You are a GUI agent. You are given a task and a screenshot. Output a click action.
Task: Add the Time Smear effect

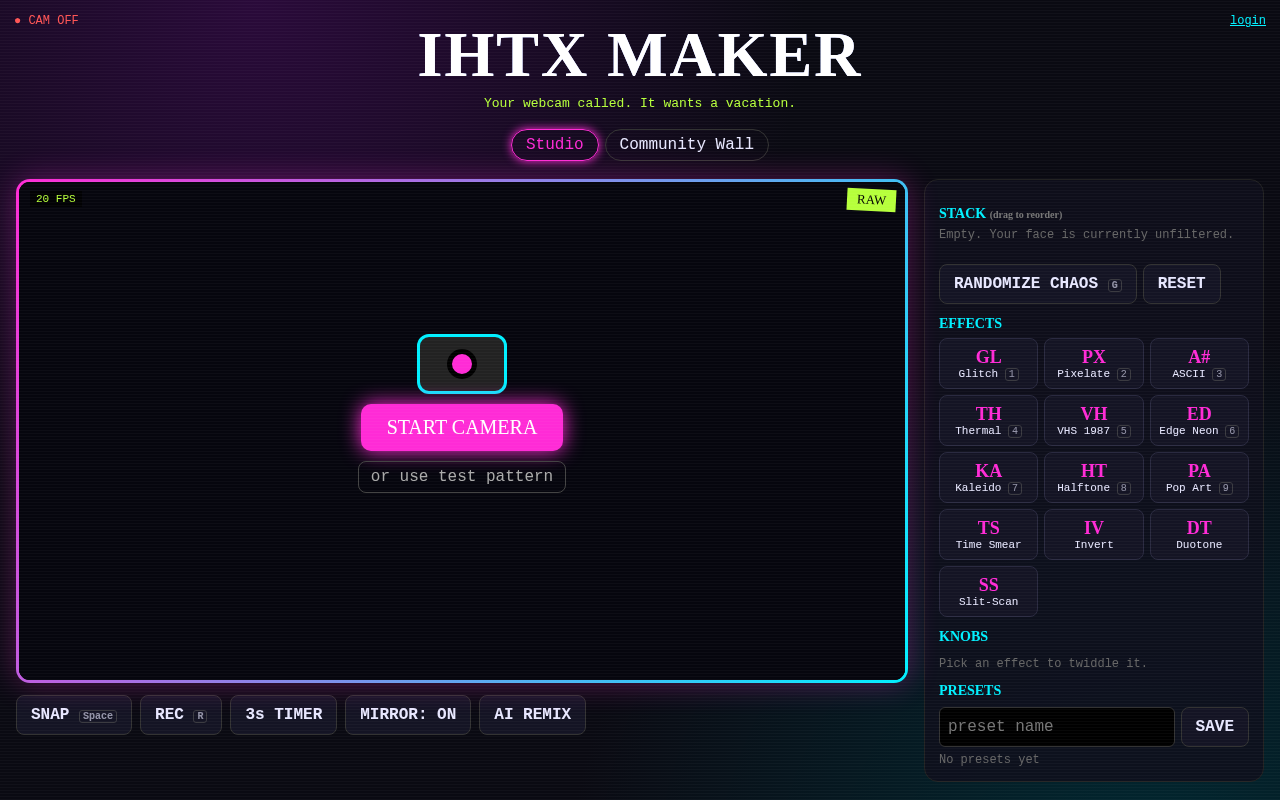[x=988, y=534]
